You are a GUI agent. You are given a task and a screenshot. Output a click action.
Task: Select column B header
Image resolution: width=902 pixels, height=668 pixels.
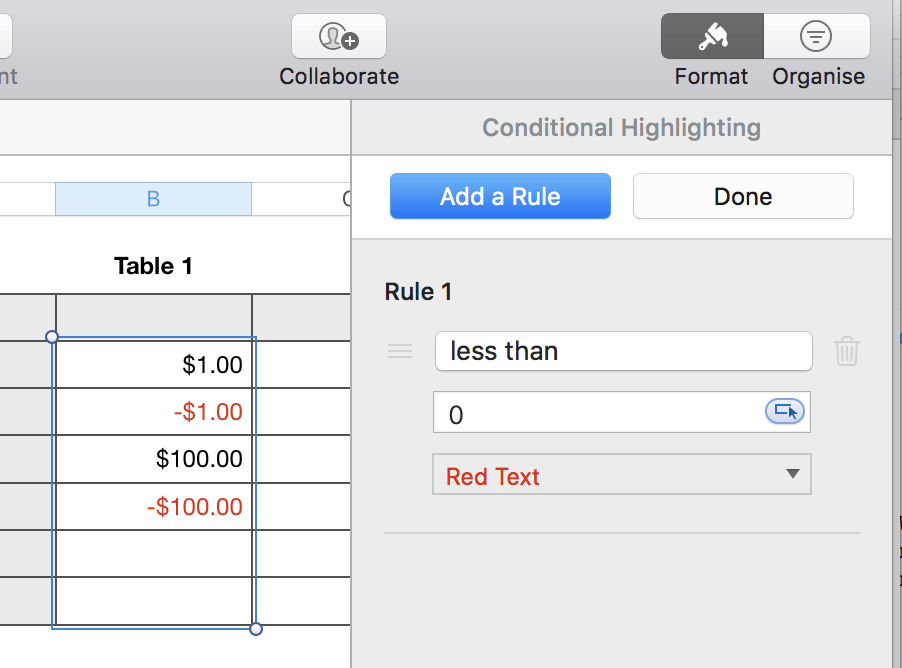click(x=153, y=199)
